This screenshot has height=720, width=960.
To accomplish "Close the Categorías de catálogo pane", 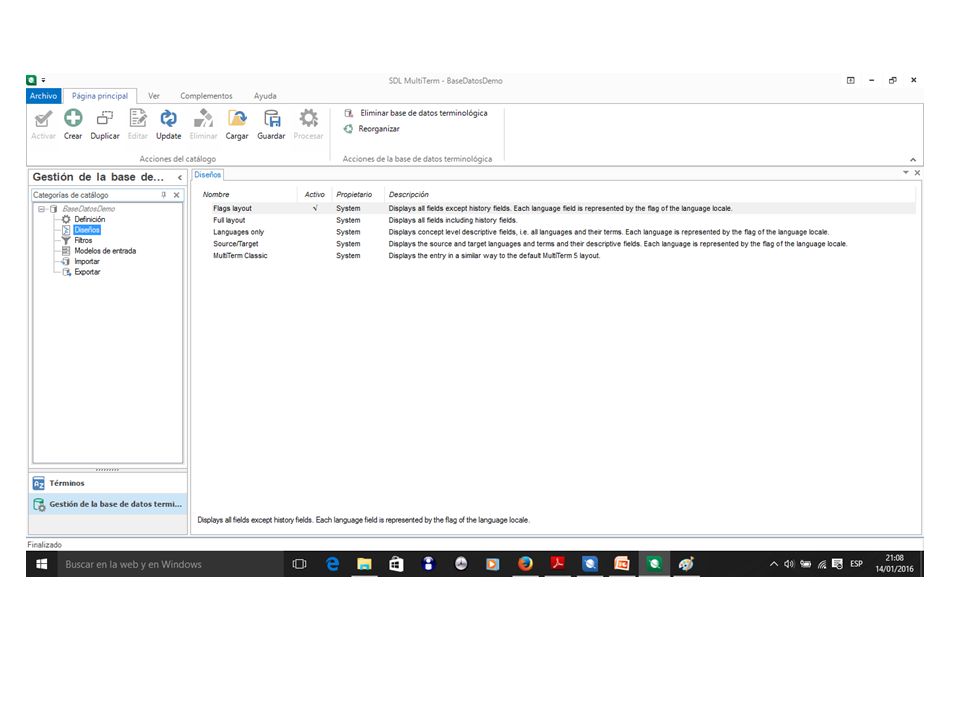I will pos(176,195).
